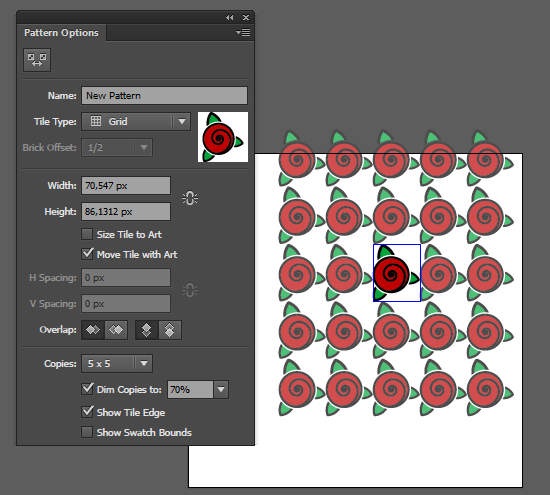550x495 pixels.
Task: Click the Name field containing New Pattern
Action: [x=165, y=95]
